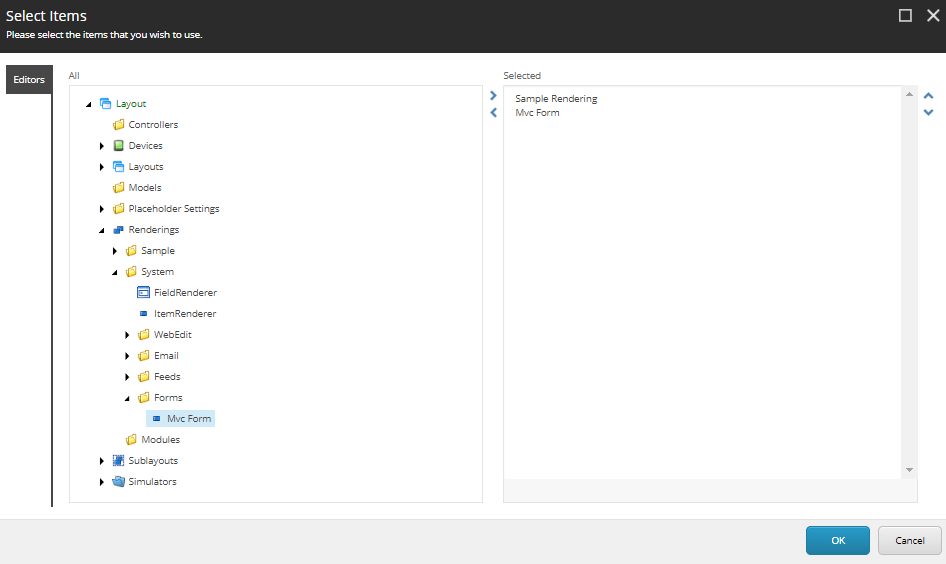The height and width of the screenshot is (564, 946).
Task: Collapse the Renderings node
Action: [x=101, y=230]
